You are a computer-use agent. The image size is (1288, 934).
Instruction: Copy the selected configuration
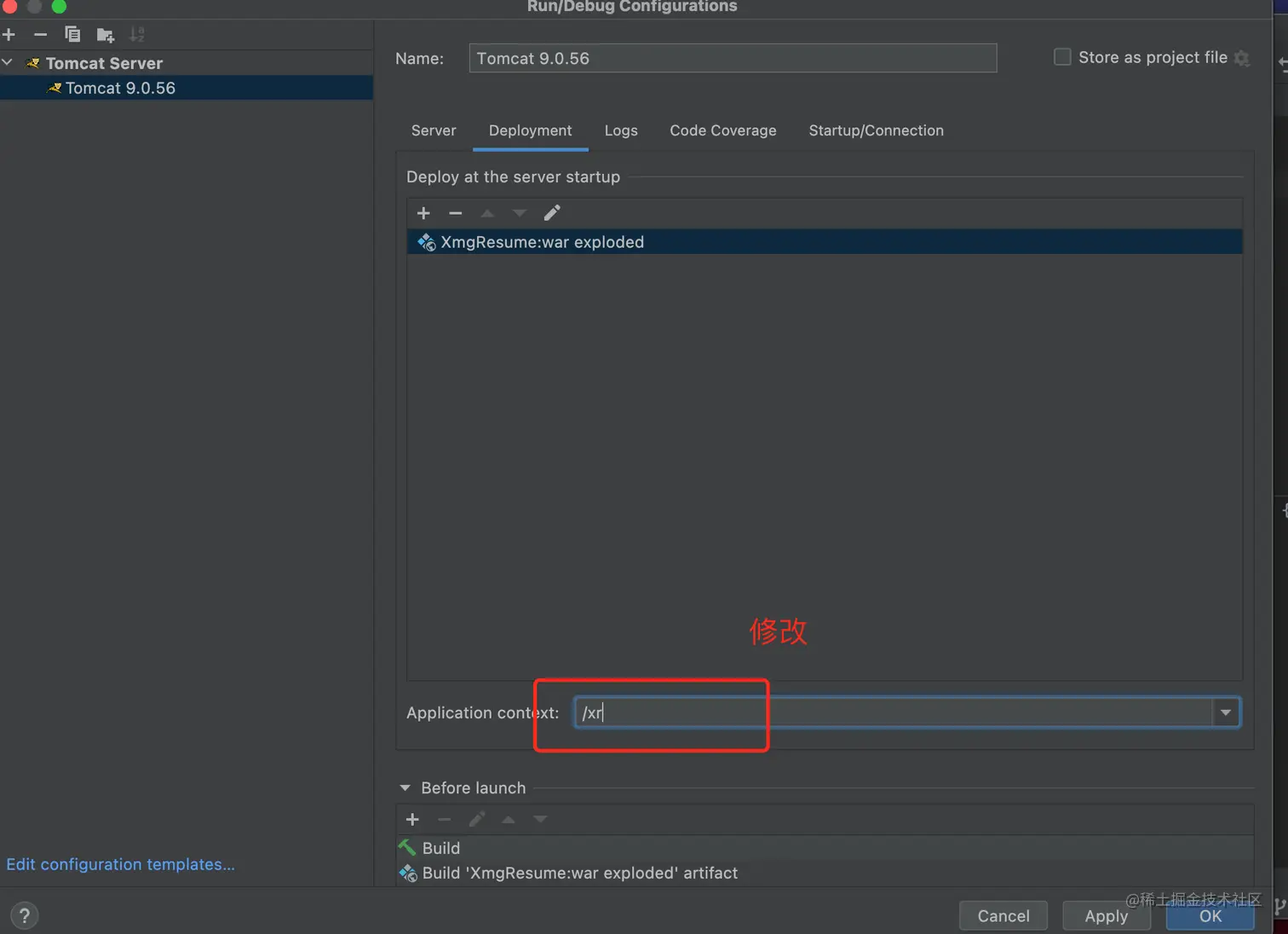pyautogui.click(x=72, y=35)
